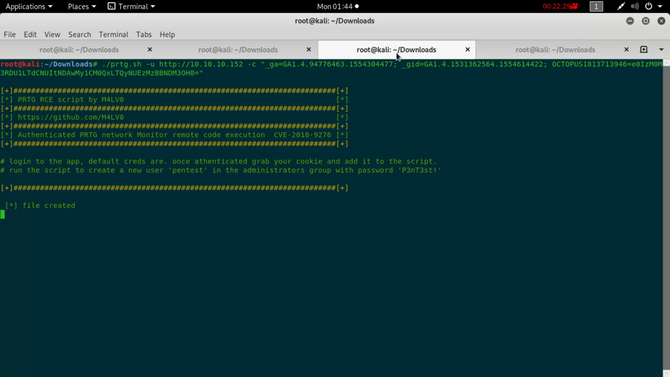Open the Places menu
Screen dimensions: 670x377
(82, 6)
